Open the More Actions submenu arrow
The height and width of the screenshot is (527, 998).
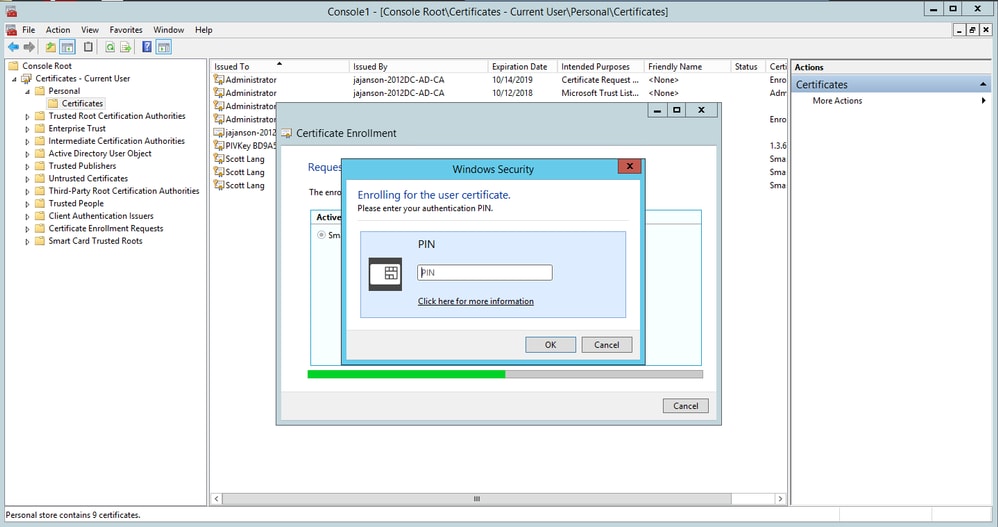(983, 101)
